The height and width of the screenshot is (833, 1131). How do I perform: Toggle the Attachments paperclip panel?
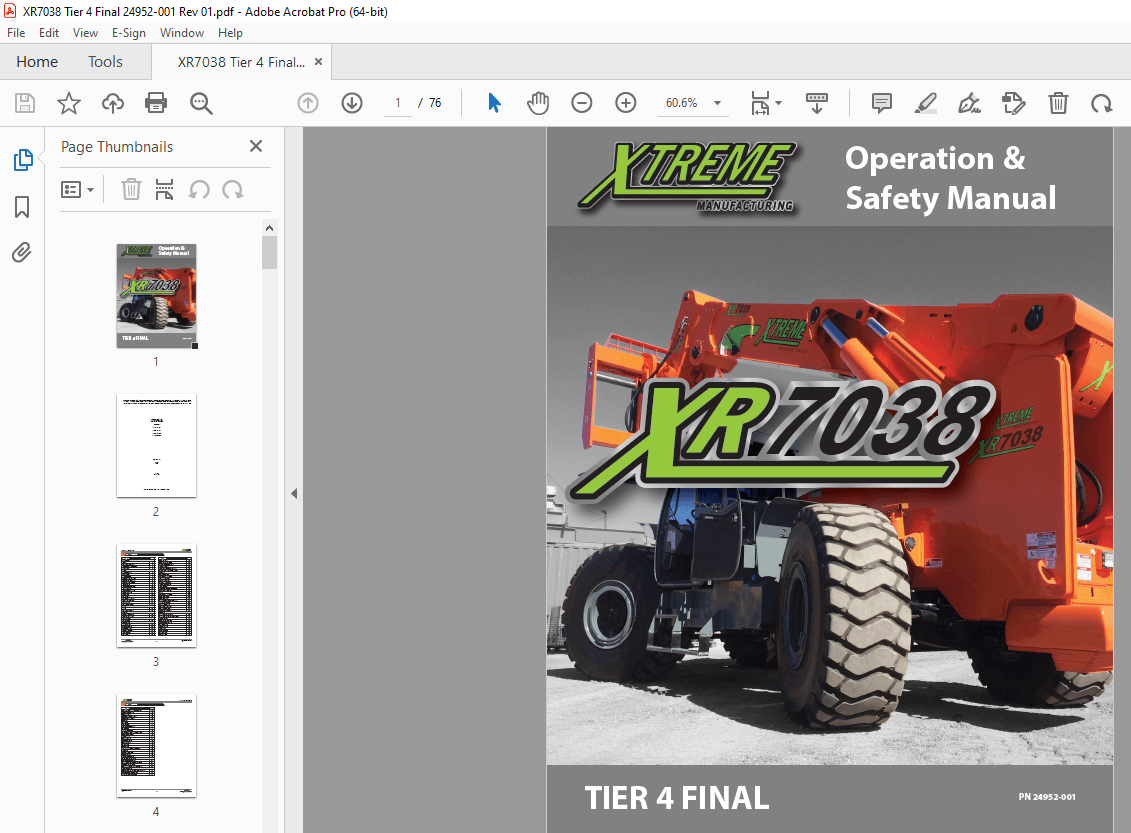point(22,253)
